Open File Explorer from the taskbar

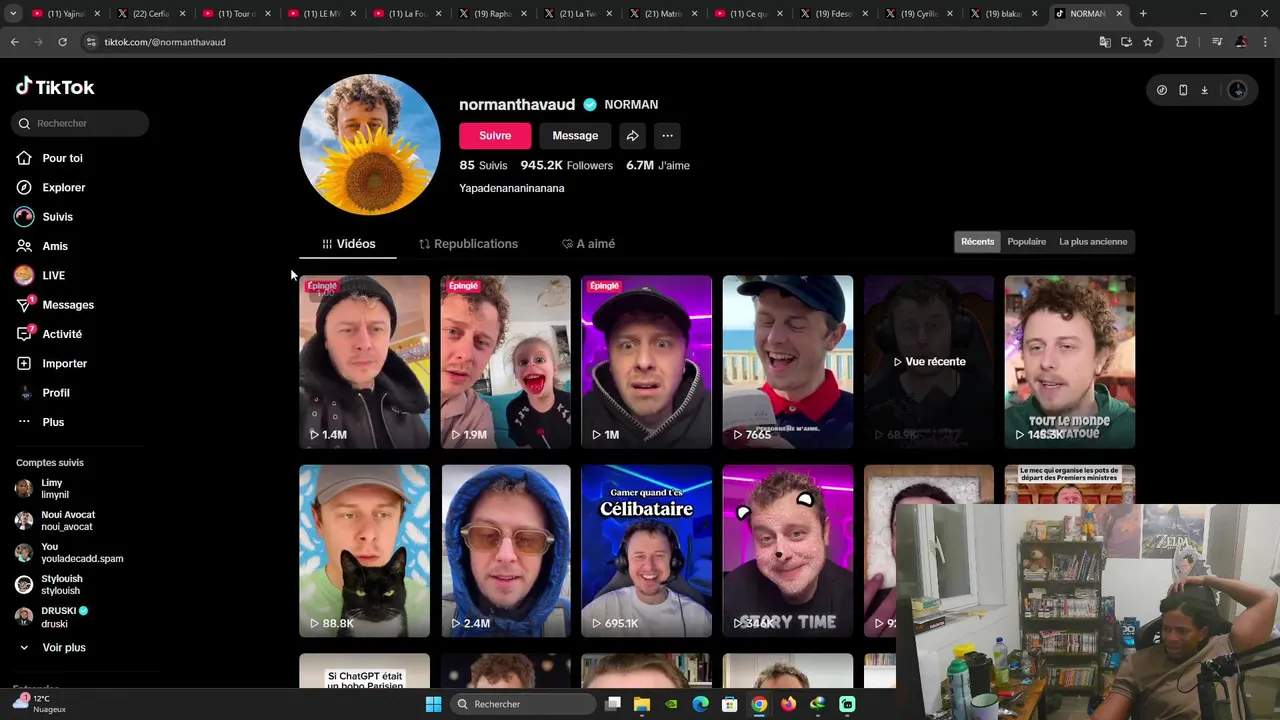642,704
